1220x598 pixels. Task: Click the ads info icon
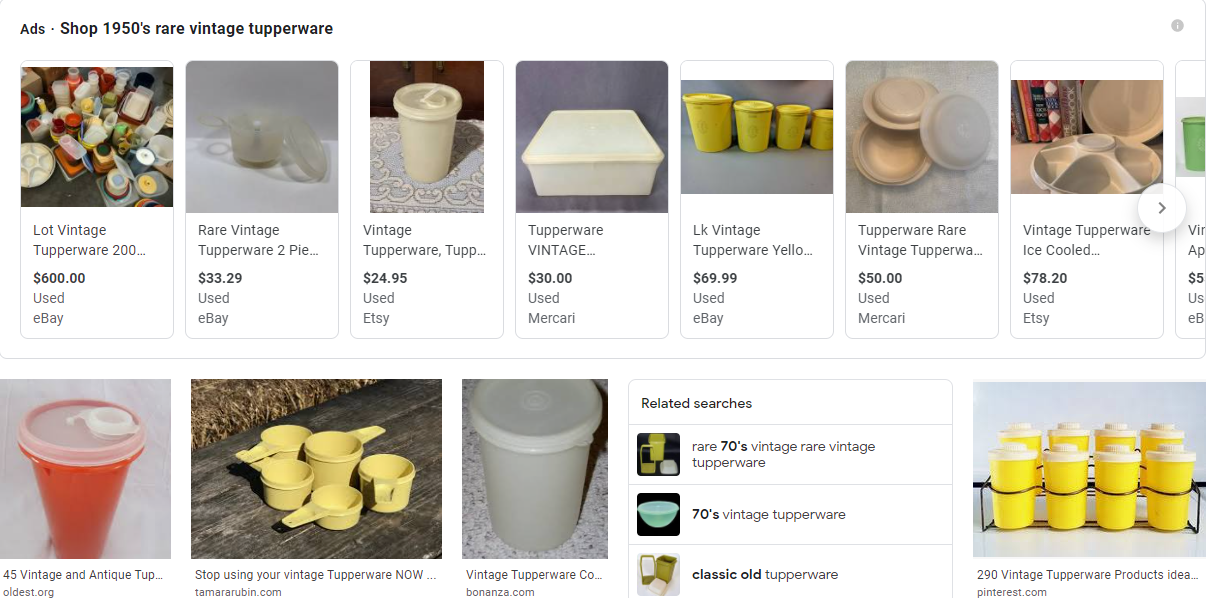(1177, 26)
